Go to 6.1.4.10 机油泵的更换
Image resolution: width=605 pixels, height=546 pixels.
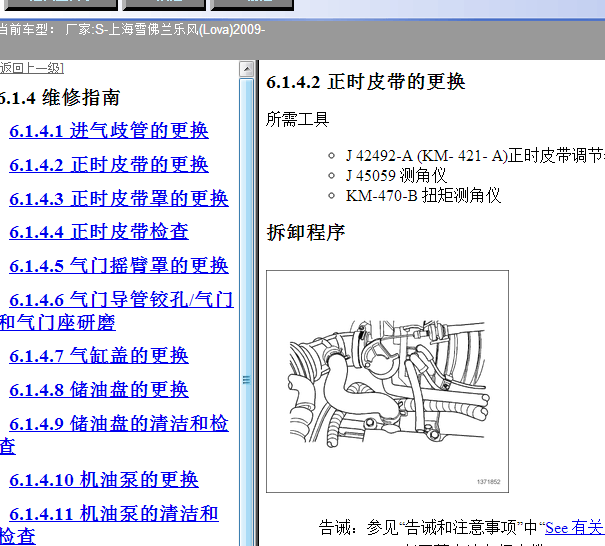[104, 480]
